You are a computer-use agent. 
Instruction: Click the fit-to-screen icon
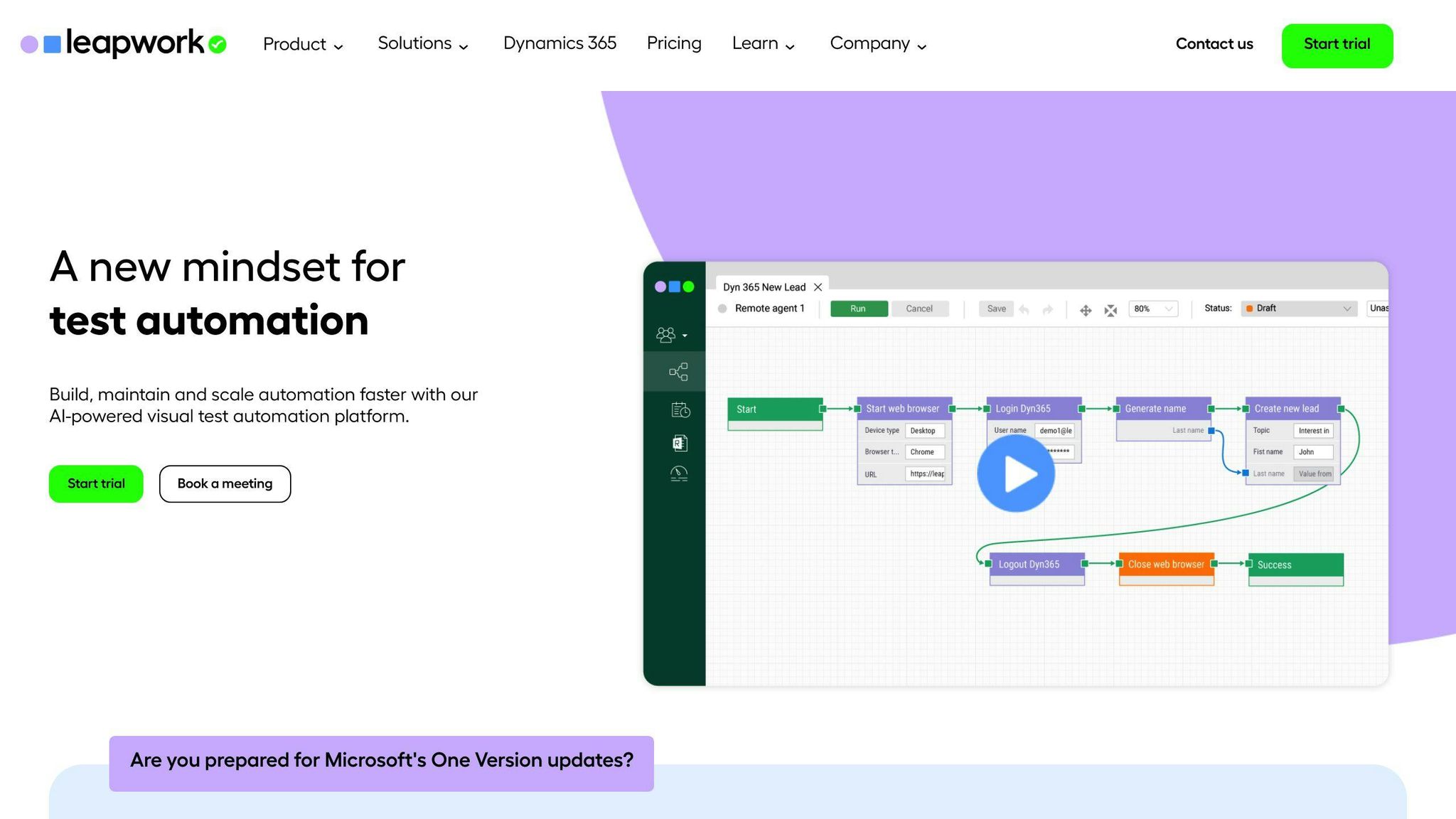point(1110,310)
